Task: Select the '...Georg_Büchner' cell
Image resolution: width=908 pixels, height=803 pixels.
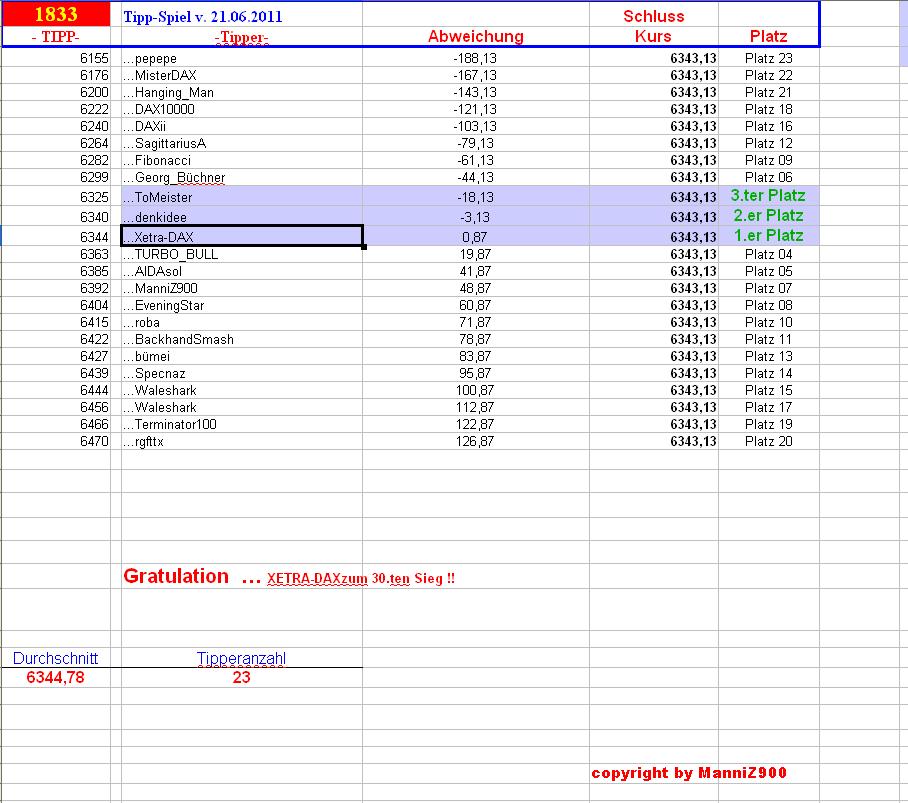Action: pyautogui.click(x=241, y=177)
